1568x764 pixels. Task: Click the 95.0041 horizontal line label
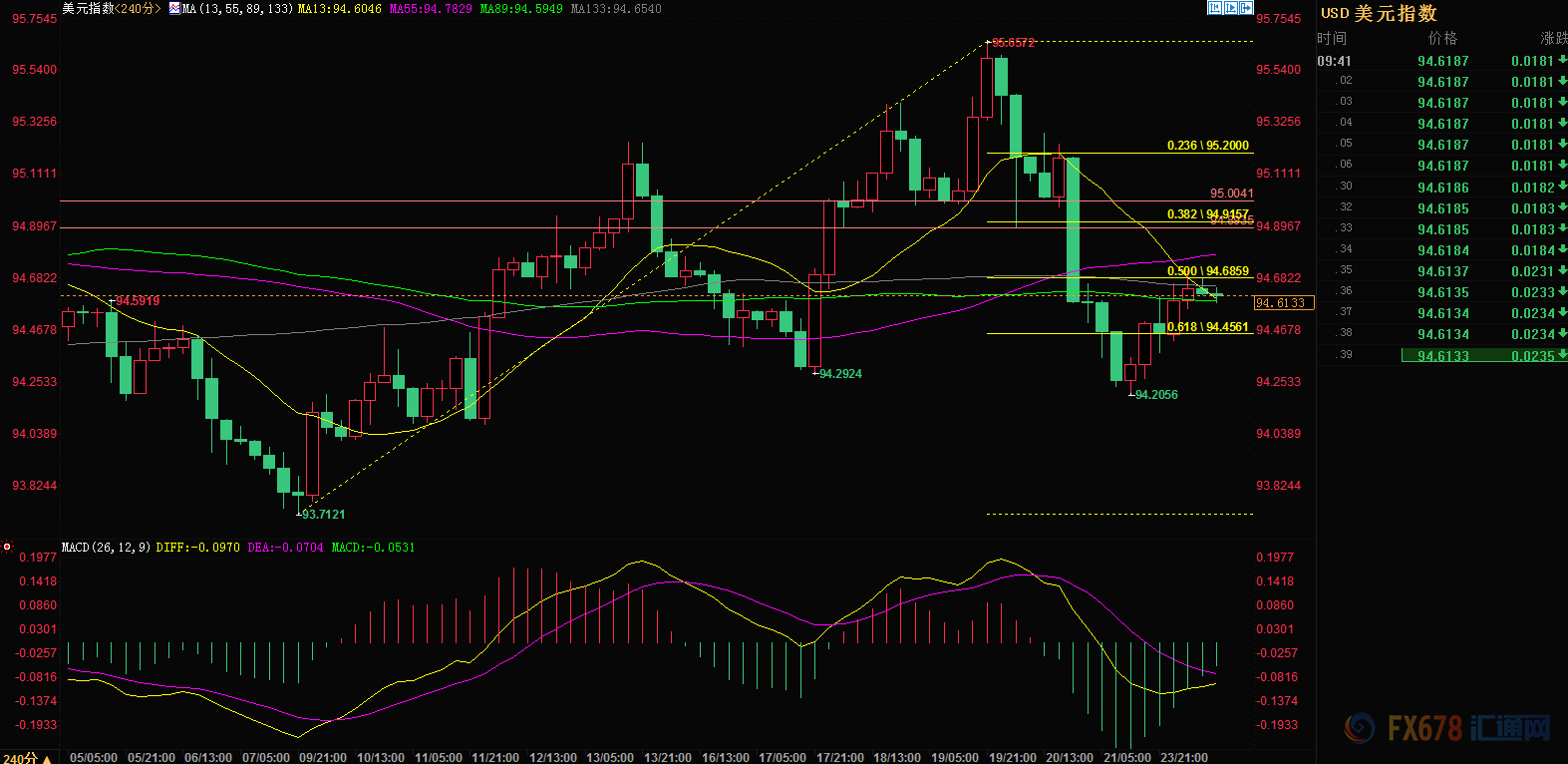point(1232,193)
